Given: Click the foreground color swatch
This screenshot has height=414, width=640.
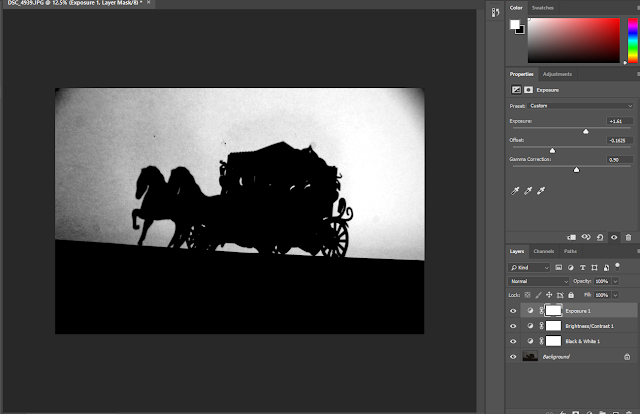Looking at the screenshot, I should pos(514,24).
